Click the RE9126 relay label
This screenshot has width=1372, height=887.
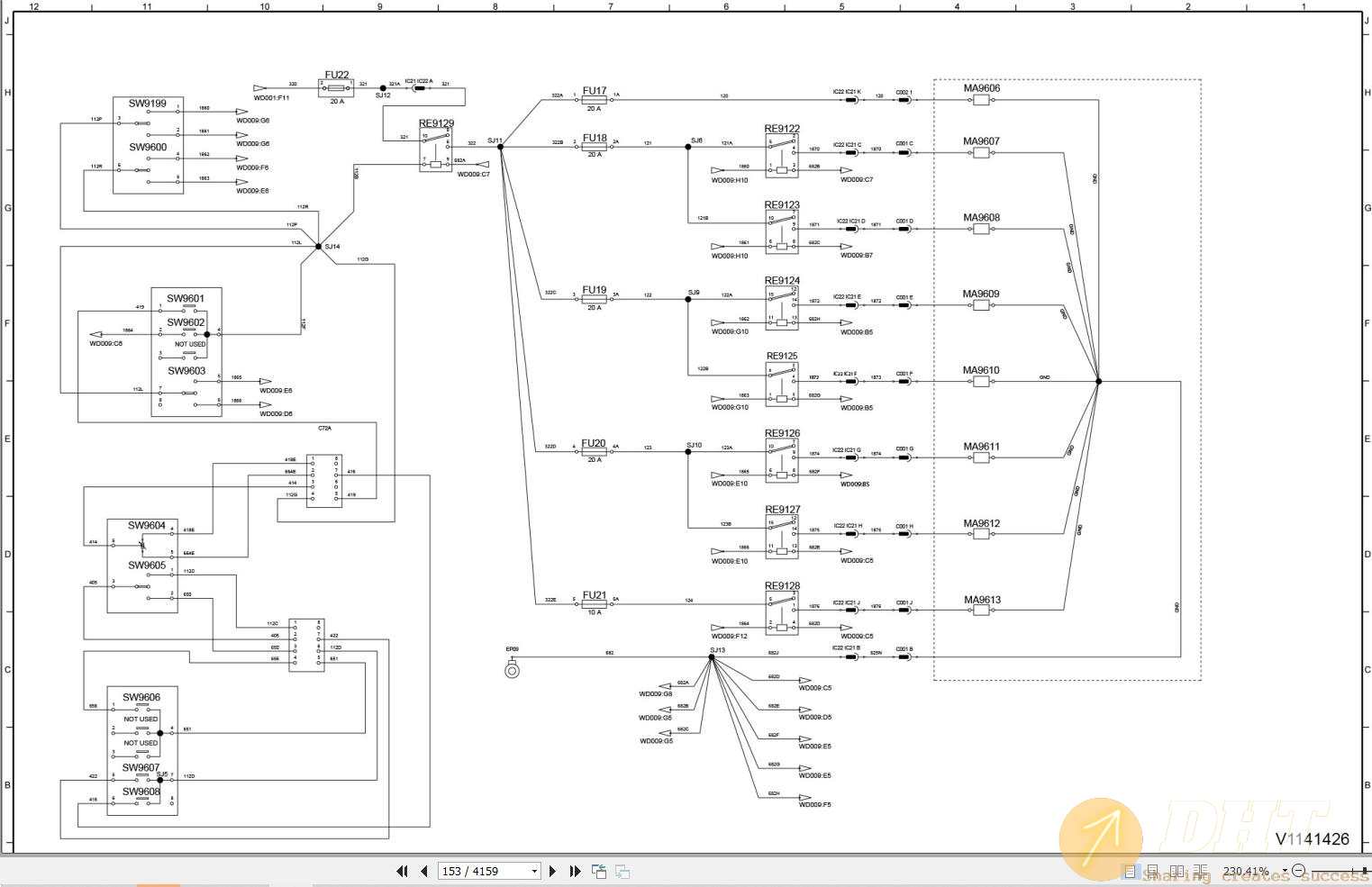[x=782, y=433]
